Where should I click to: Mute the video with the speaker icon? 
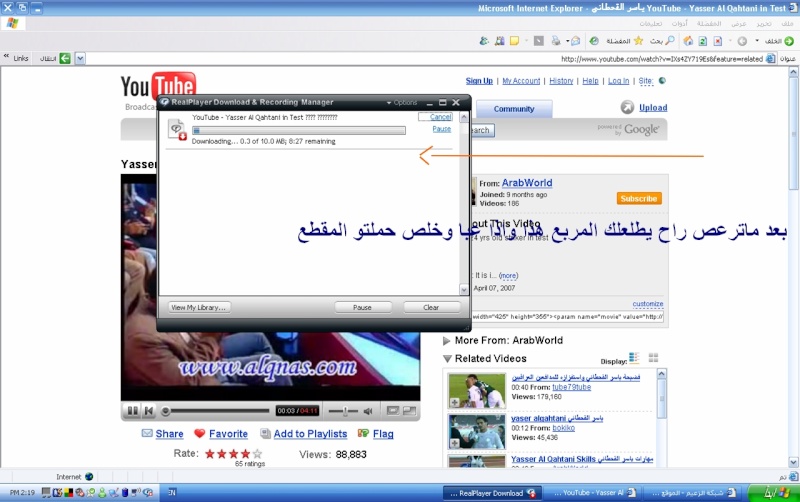pyautogui.click(x=368, y=411)
